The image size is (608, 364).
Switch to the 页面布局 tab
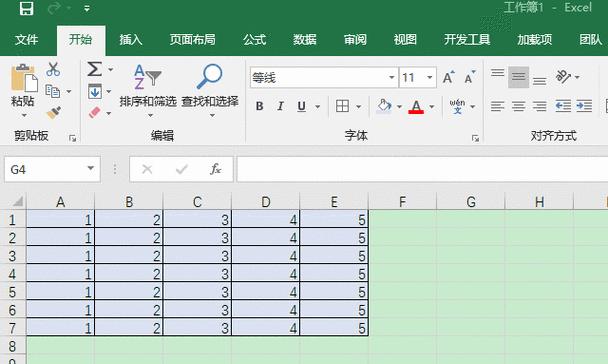point(192,40)
